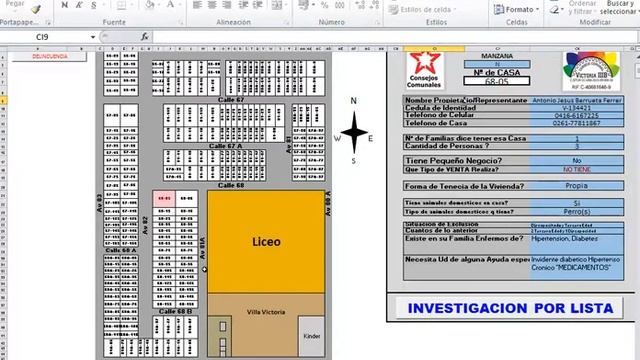Click the DELINCUENCIA red label cell

pos(50,56)
